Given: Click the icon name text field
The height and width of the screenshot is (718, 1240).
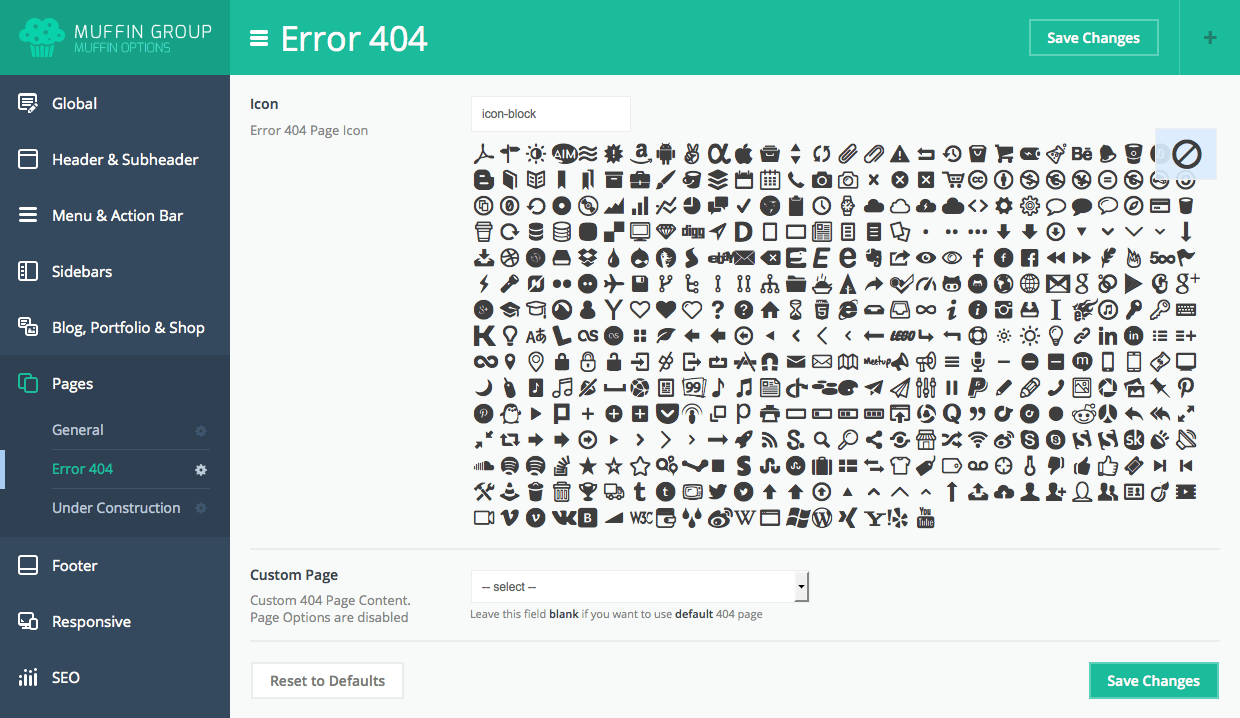Looking at the screenshot, I should pyautogui.click(x=550, y=114).
